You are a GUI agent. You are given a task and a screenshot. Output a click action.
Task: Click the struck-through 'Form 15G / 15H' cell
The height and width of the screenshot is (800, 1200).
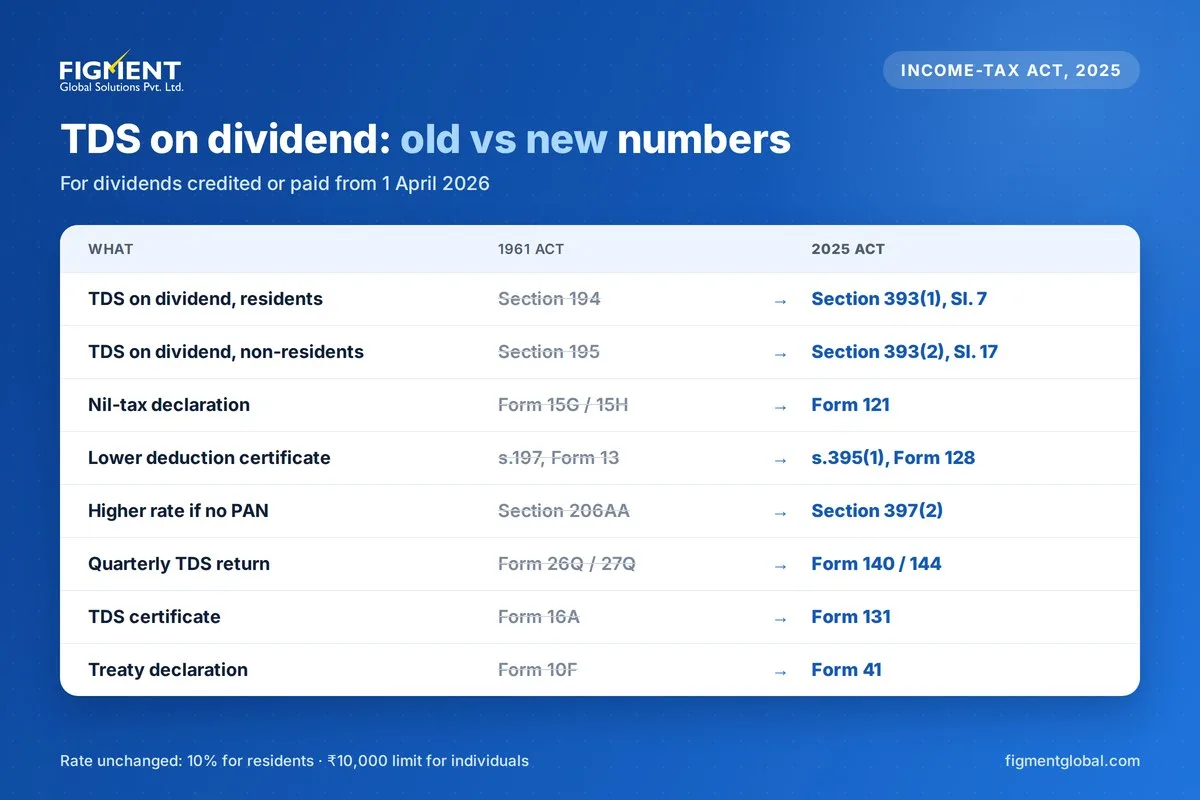[x=563, y=405]
